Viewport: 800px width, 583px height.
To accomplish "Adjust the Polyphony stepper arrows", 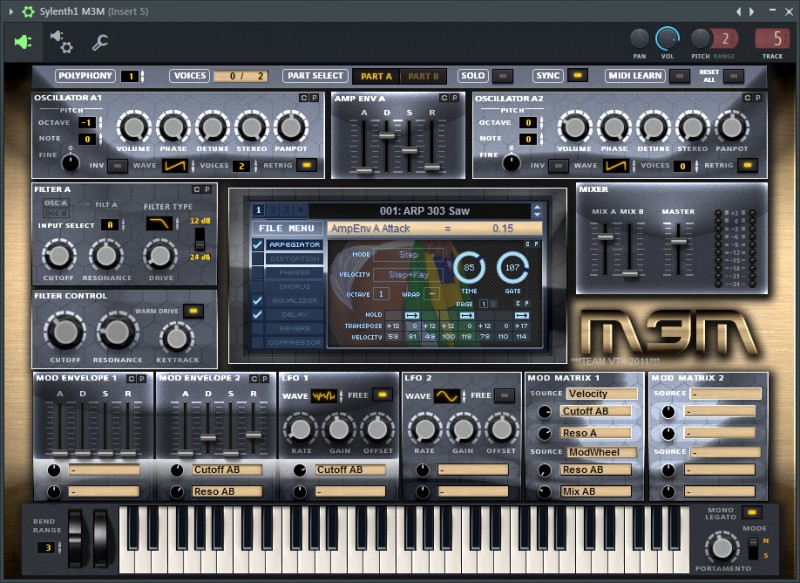I will (142, 76).
